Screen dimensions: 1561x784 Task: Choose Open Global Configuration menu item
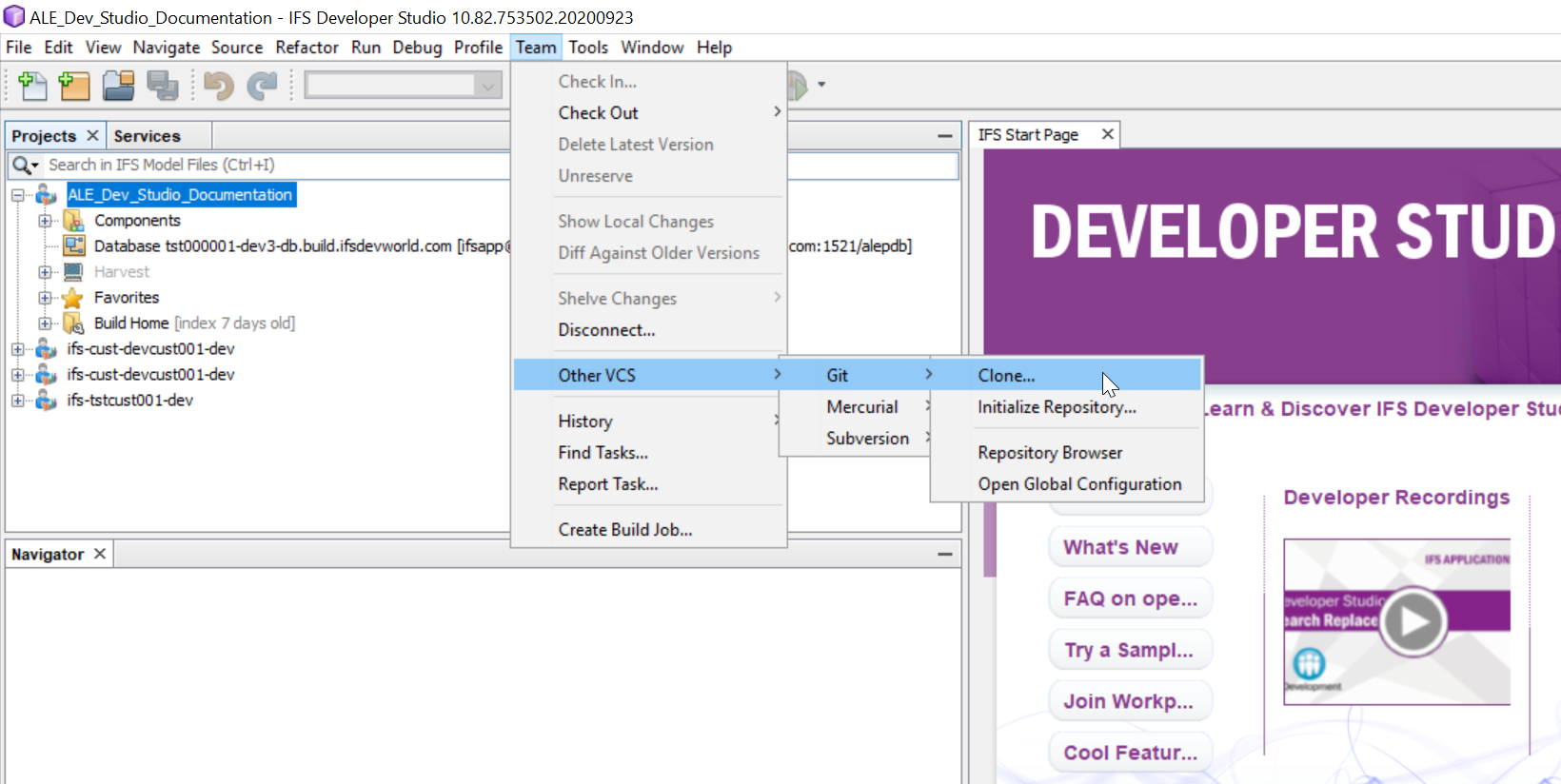click(1067, 484)
